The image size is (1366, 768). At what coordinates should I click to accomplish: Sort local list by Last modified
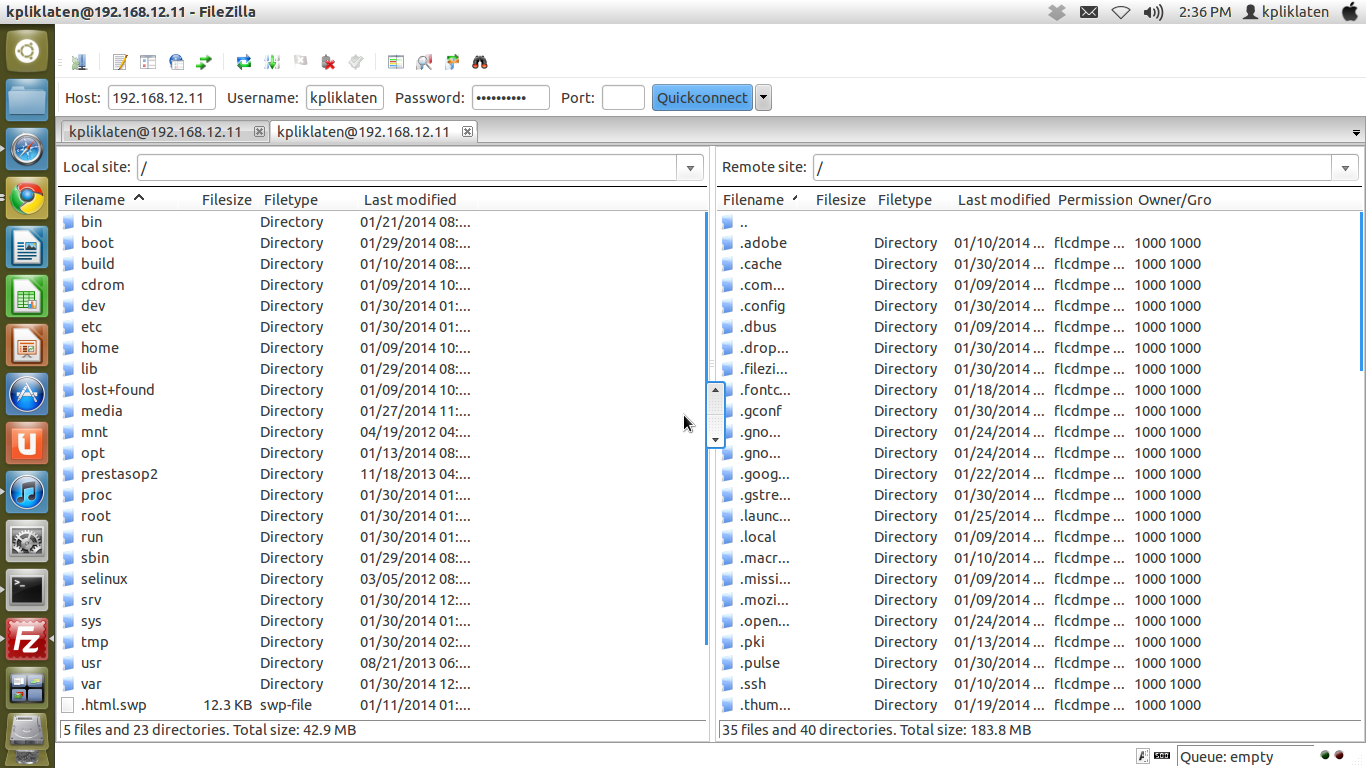pos(410,200)
